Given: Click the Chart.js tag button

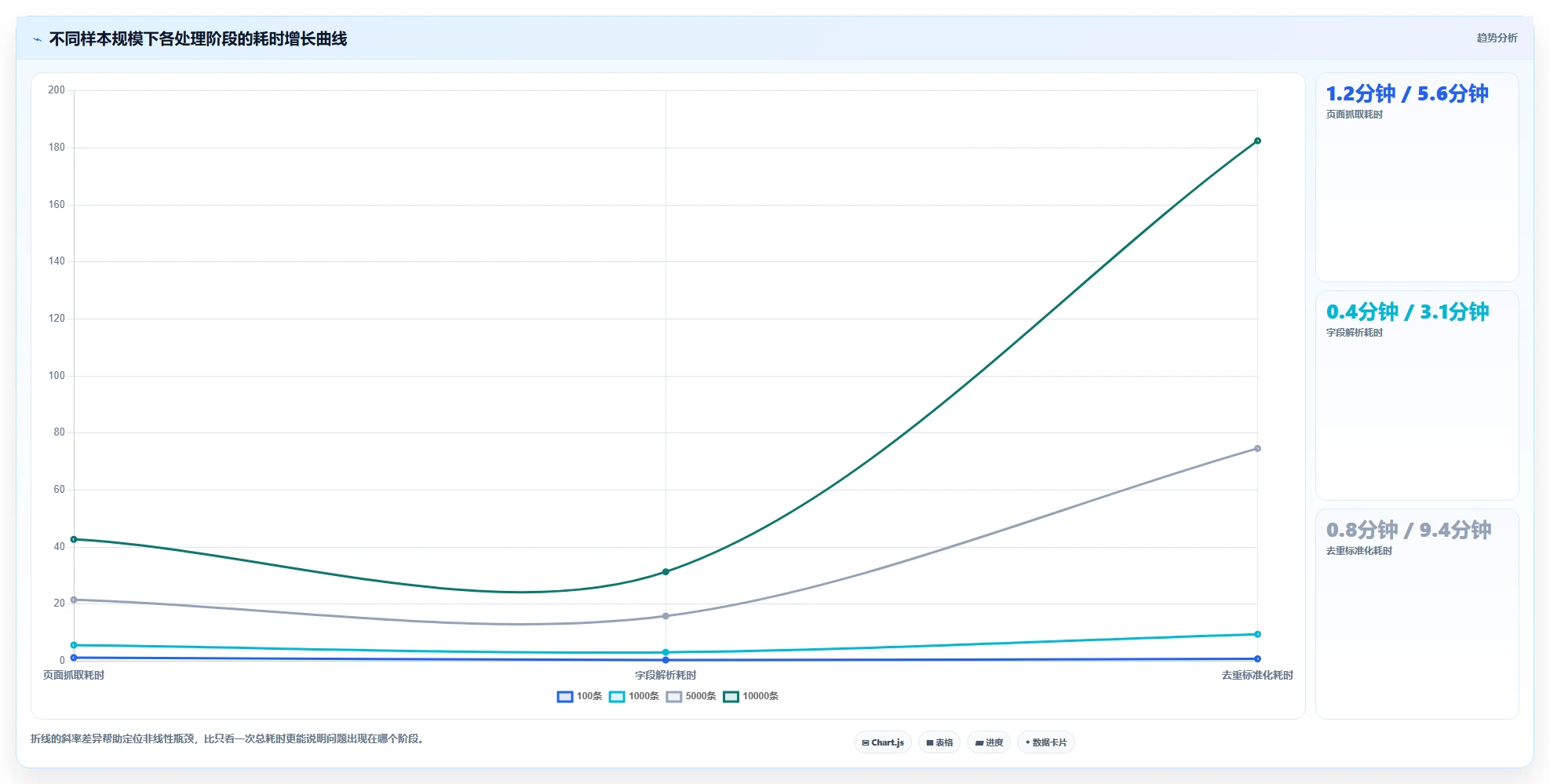Looking at the screenshot, I should click(x=883, y=742).
